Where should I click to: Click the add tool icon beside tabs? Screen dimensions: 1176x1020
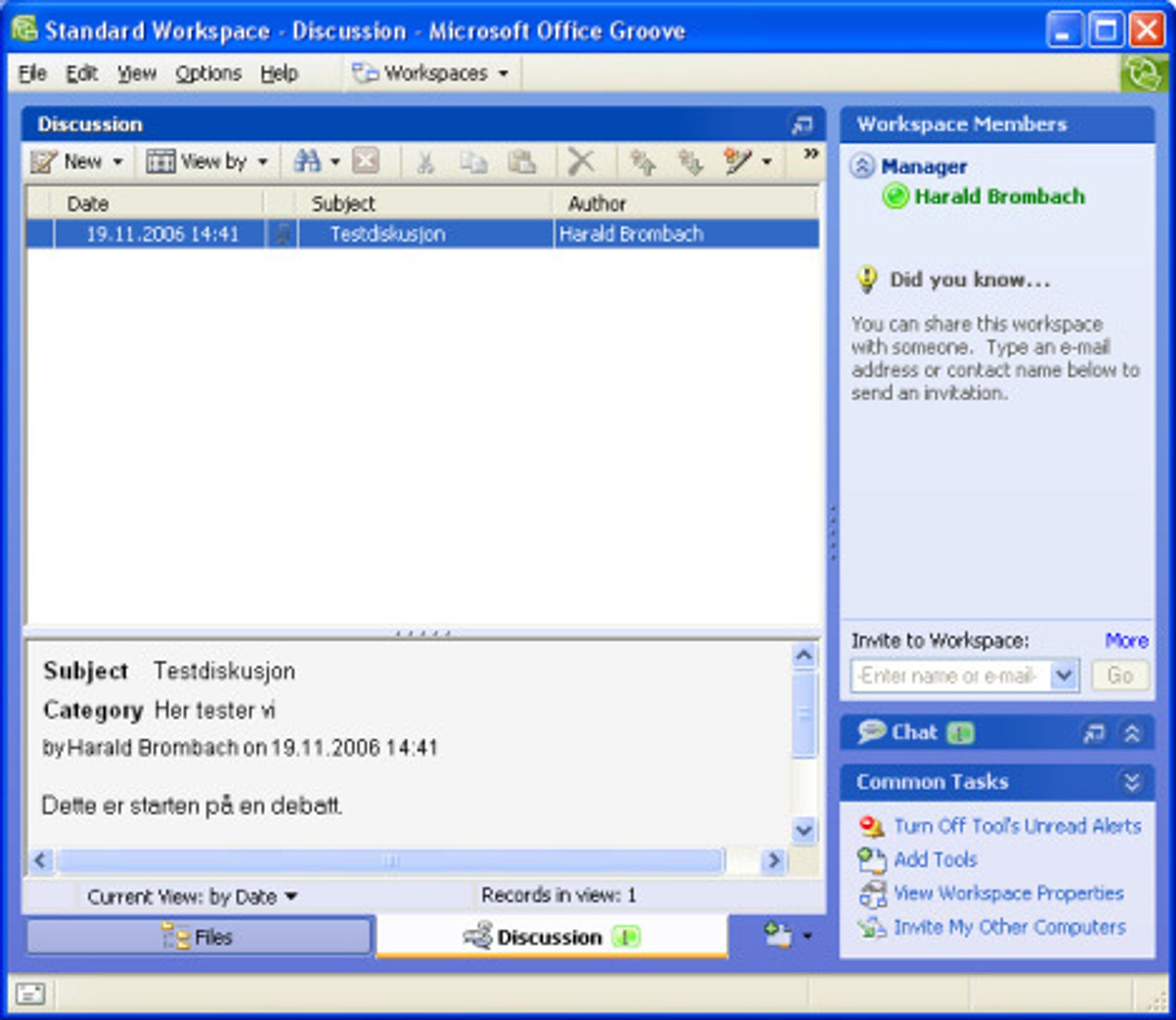778,935
